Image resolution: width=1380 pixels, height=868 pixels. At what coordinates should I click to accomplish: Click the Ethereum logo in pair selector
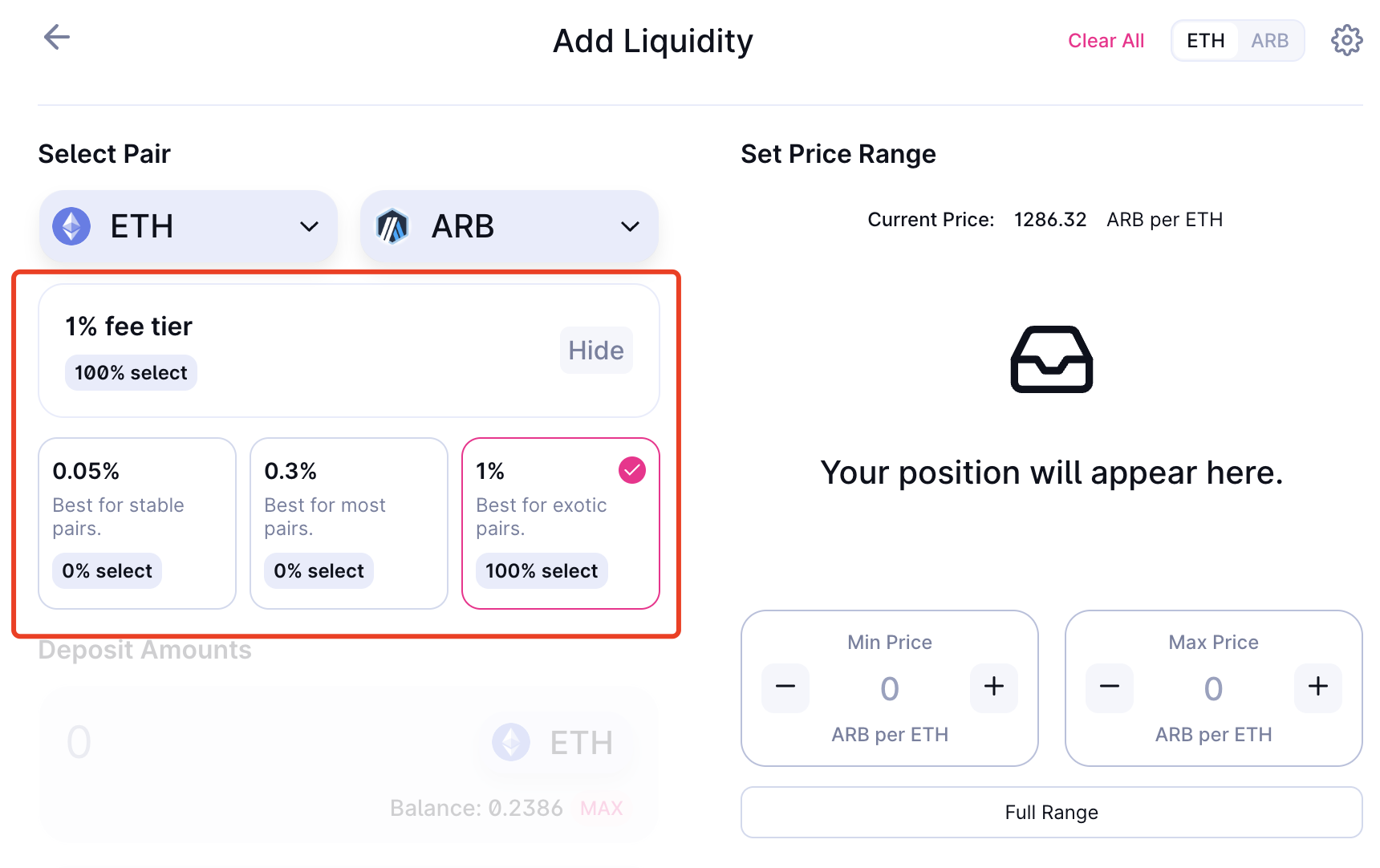pos(71,226)
